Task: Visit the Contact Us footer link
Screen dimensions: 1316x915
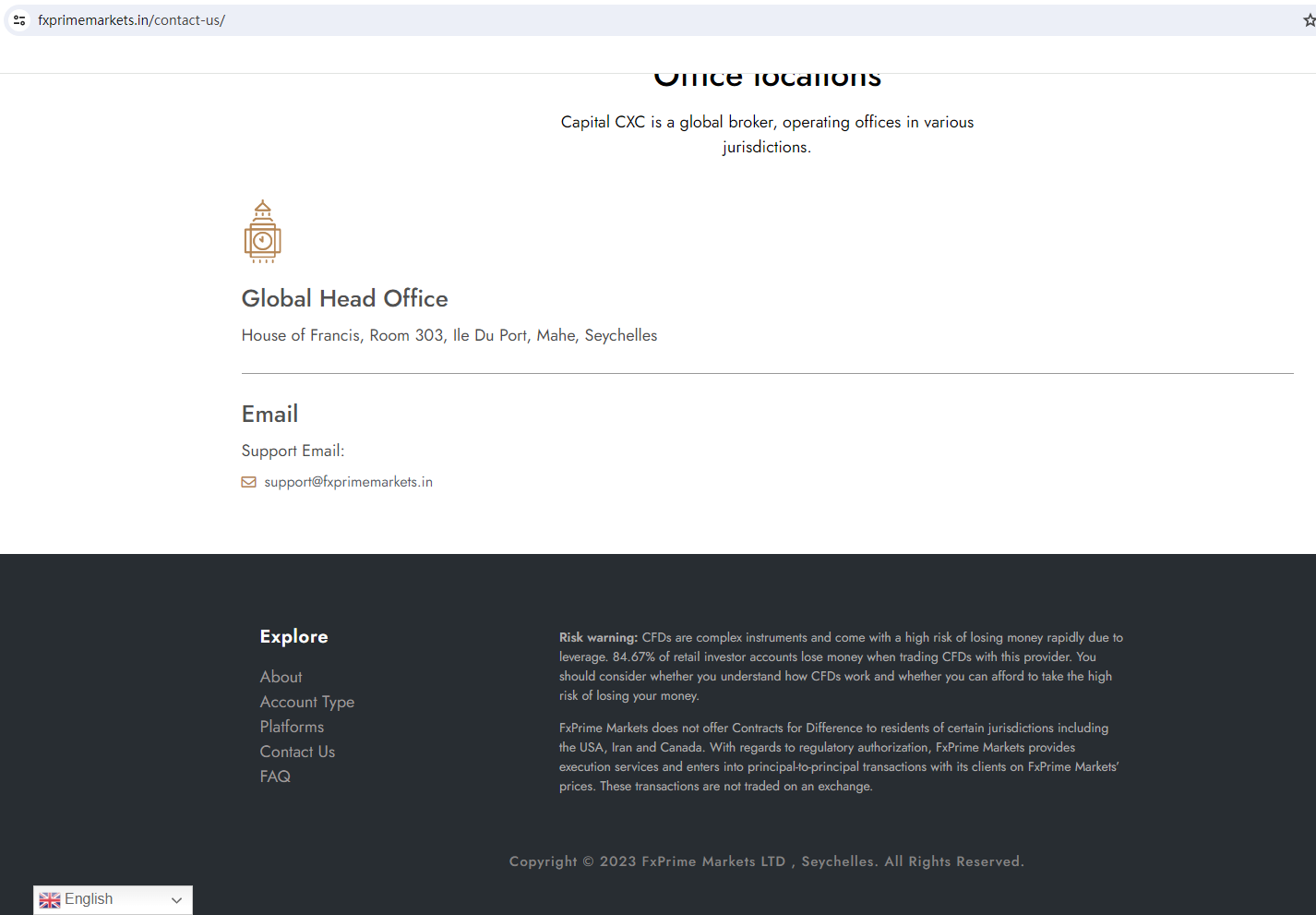Action: coord(297,752)
